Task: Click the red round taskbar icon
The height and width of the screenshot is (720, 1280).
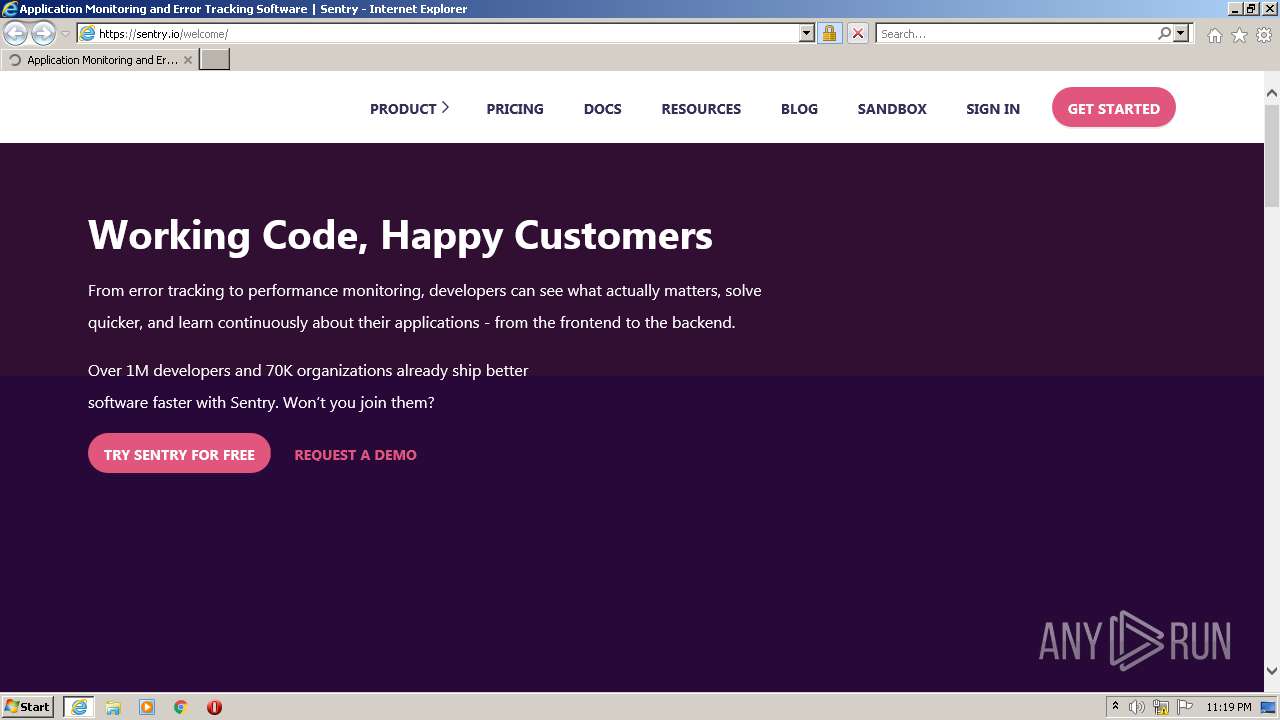Action: (214, 707)
